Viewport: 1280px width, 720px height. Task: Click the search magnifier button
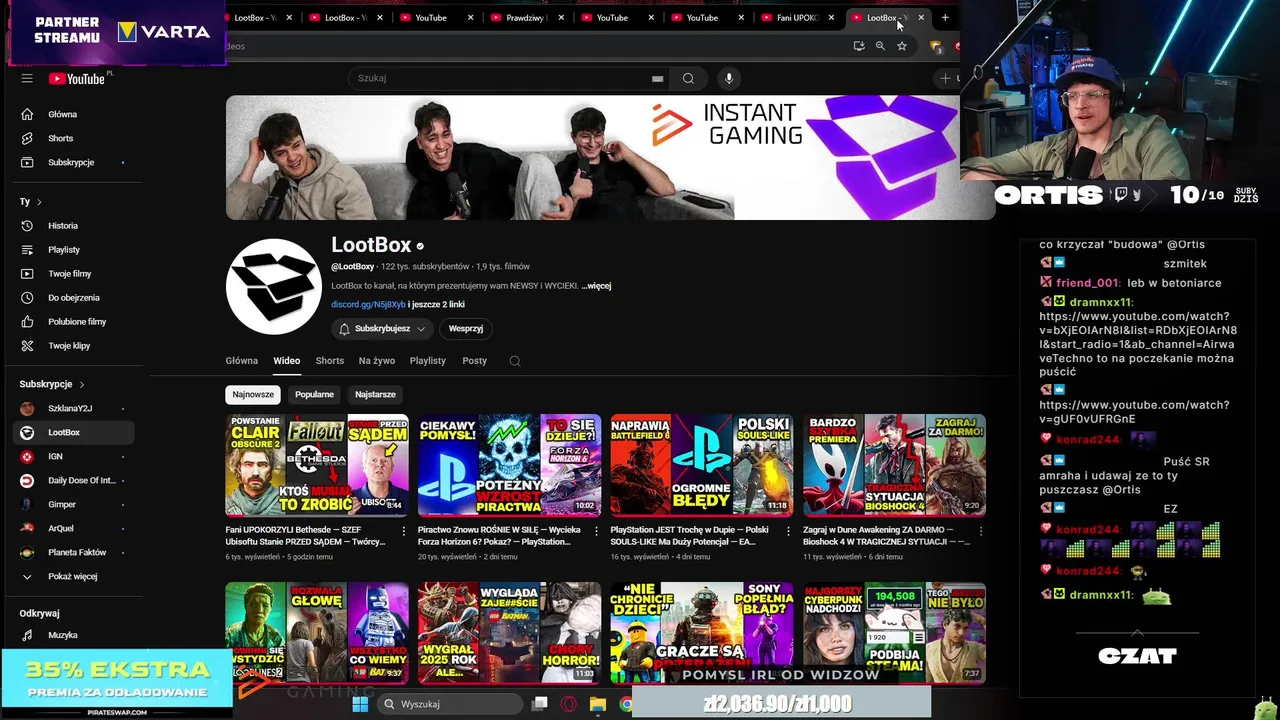click(688, 78)
